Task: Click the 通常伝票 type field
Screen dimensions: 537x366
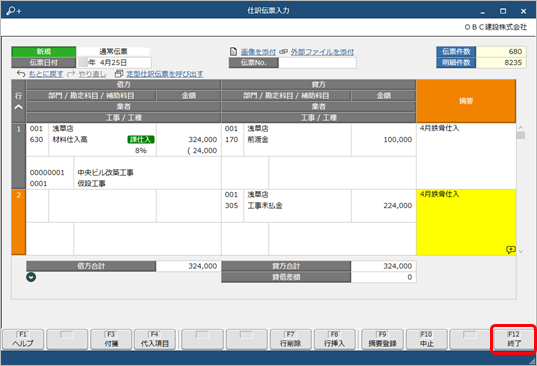Action: pyautogui.click(x=113, y=52)
